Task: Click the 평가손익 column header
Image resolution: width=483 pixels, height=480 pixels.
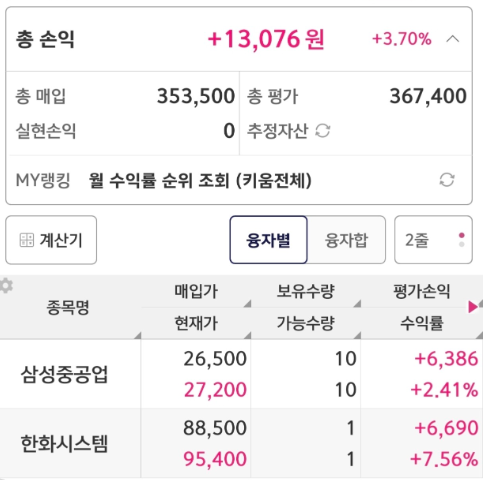Action: coord(422,291)
